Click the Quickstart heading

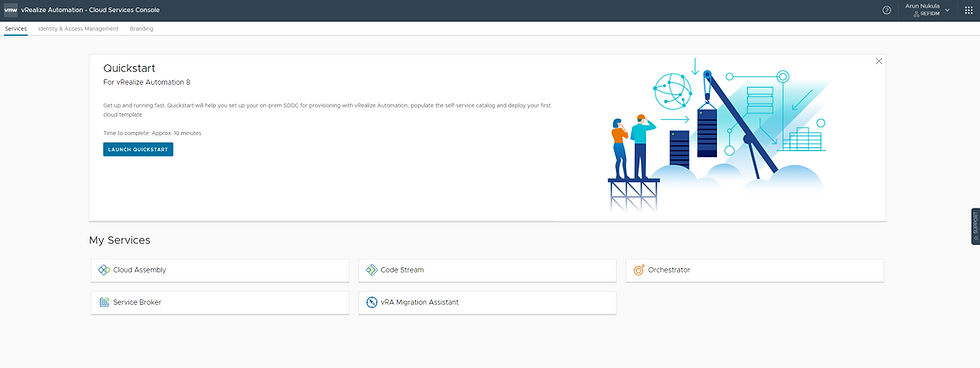(129, 69)
